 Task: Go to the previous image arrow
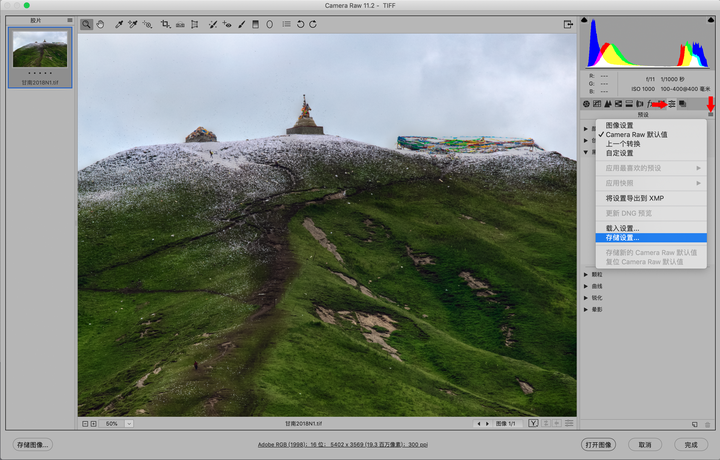[479, 424]
